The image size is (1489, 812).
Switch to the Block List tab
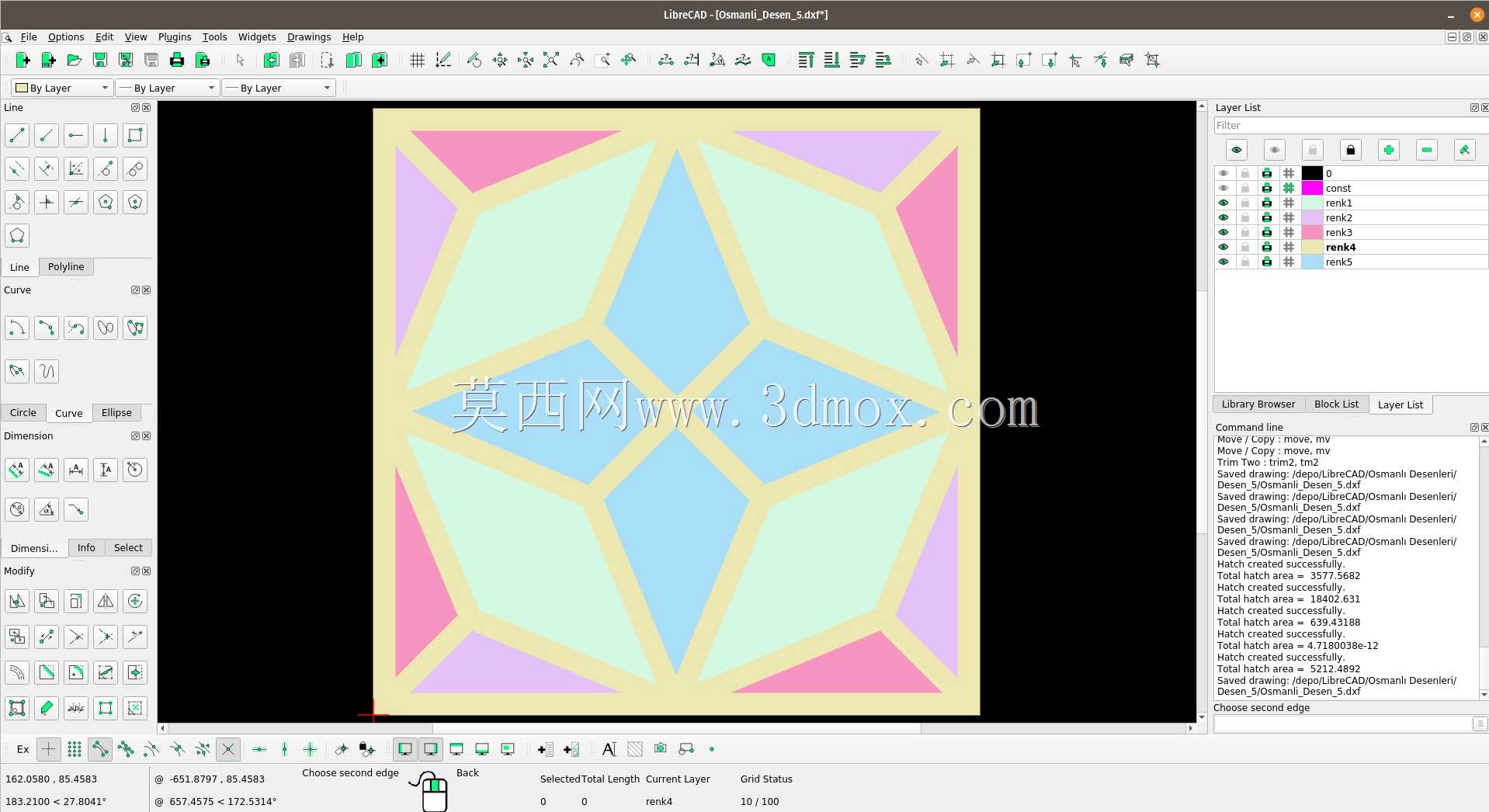pyautogui.click(x=1336, y=404)
